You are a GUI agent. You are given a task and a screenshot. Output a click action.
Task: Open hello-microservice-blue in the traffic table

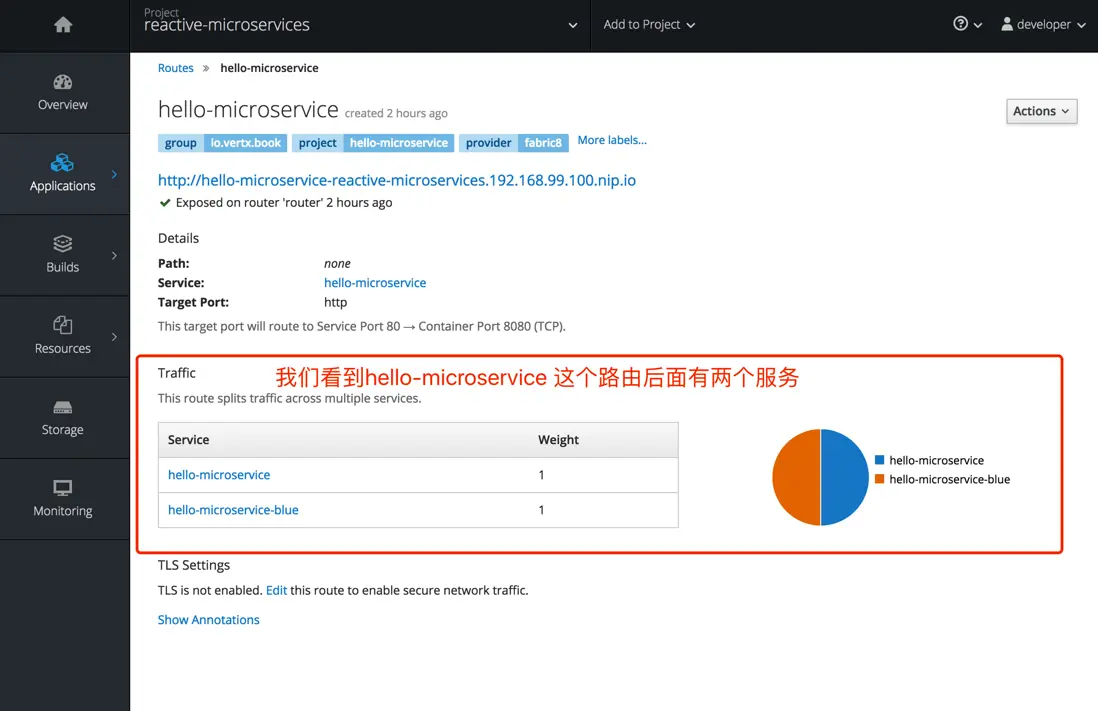[233, 510]
